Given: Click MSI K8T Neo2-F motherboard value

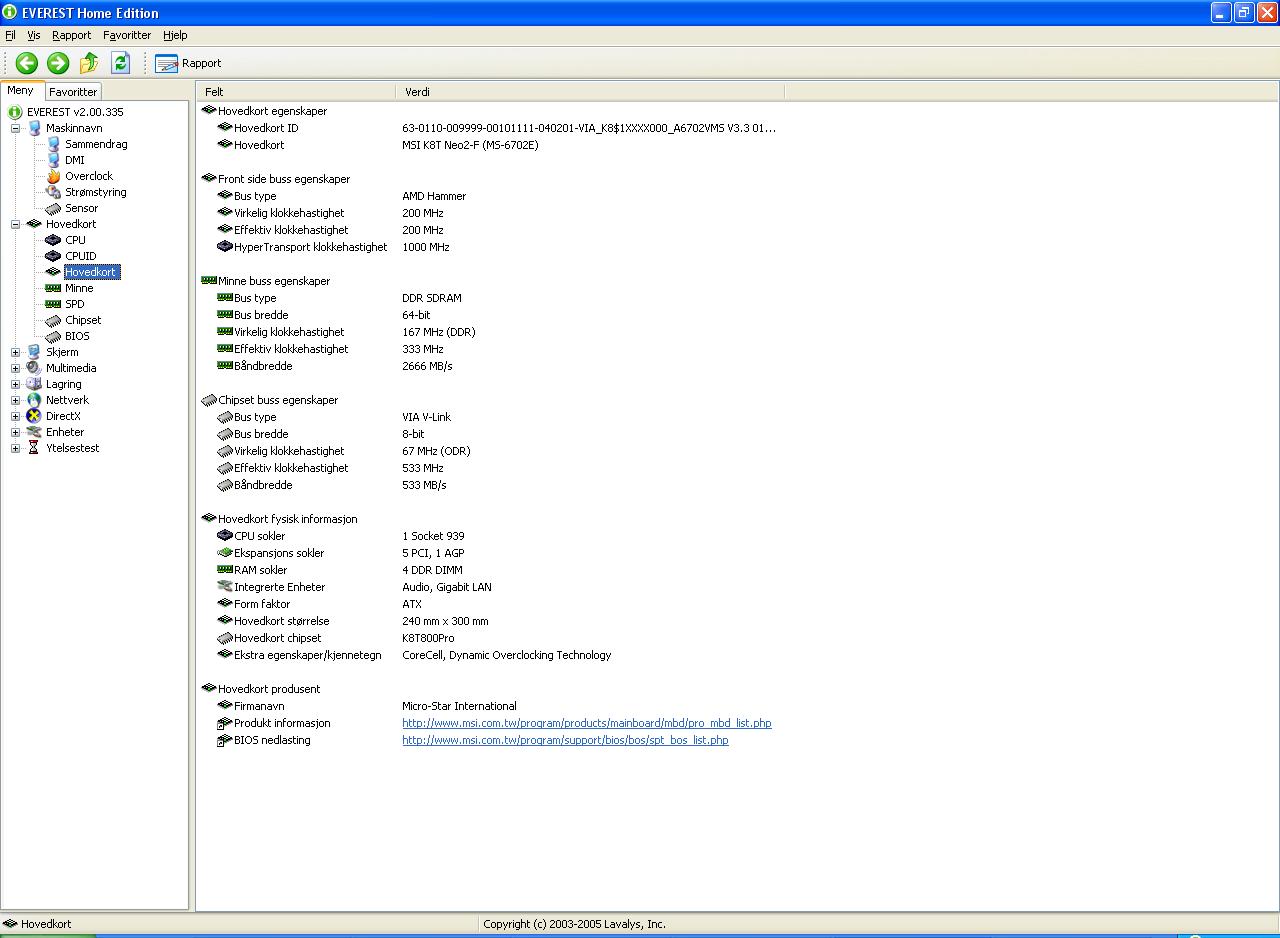Looking at the screenshot, I should 470,145.
